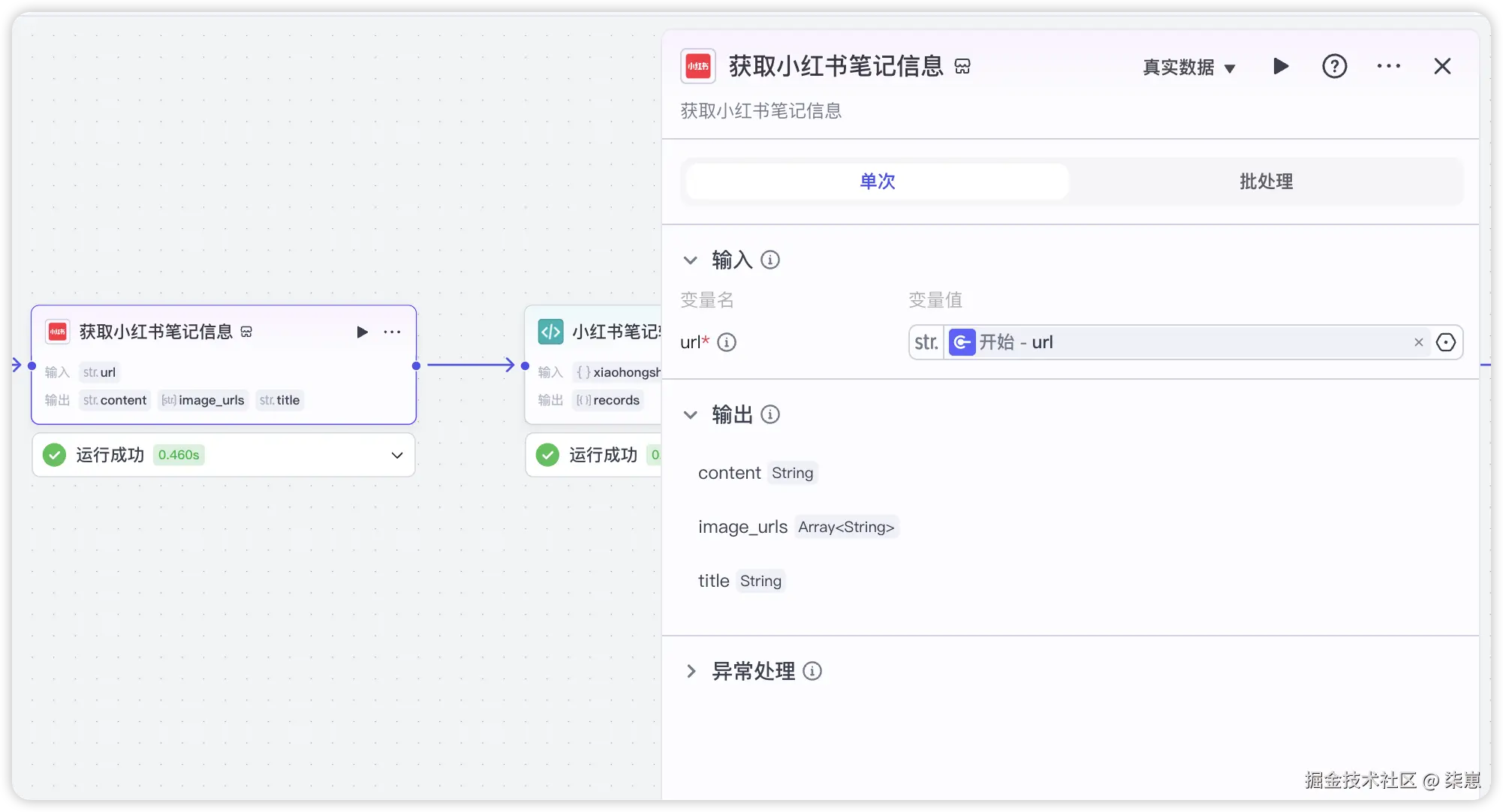Expand the 异常处理 section

coord(691,671)
